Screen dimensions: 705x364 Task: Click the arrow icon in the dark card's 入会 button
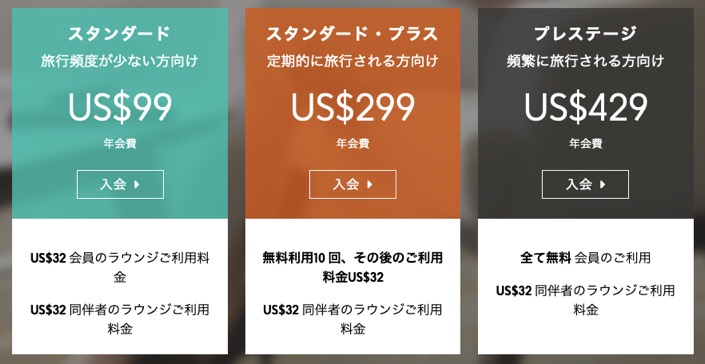pos(602,184)
